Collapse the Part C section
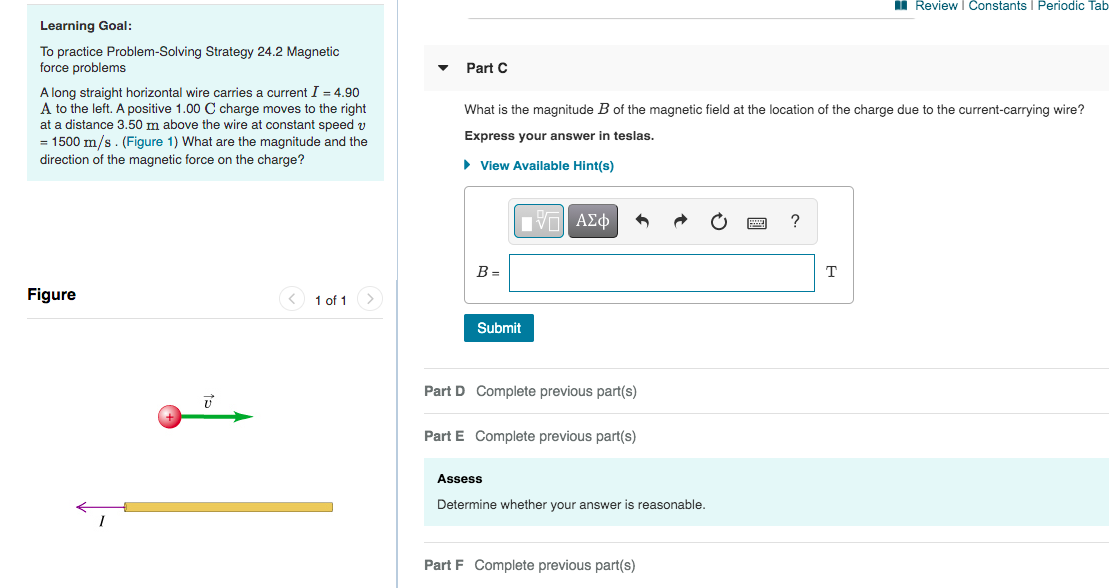This screenshot has height=588, width=1109. point(443,68)
